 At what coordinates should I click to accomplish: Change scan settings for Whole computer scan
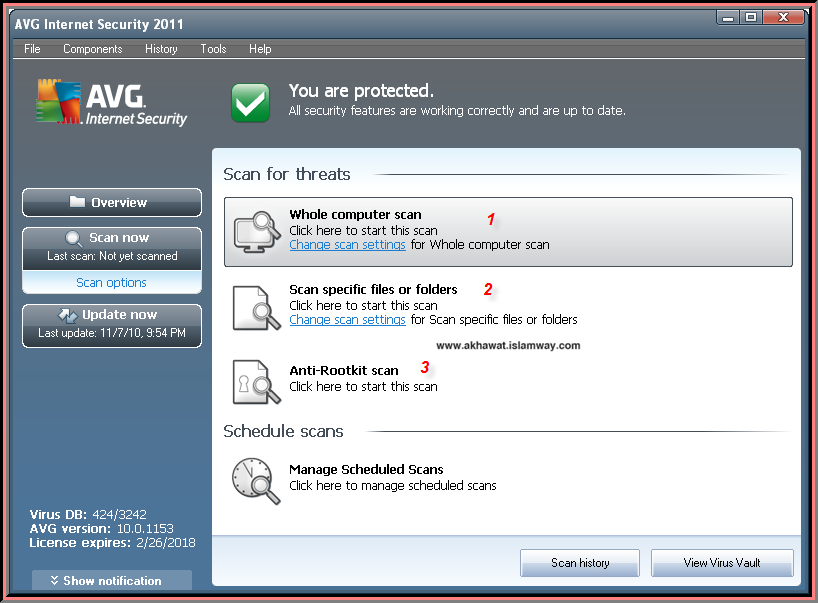[x=347, y=245]
